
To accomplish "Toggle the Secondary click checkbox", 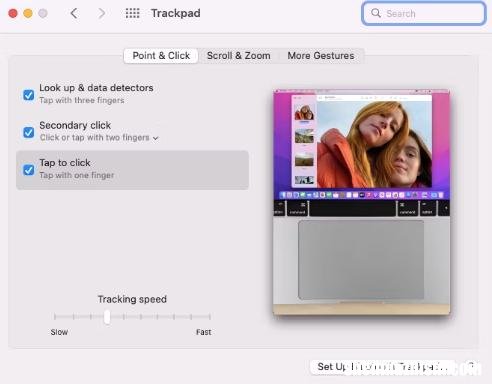I will pyautogui.click(x=29, y=132).
